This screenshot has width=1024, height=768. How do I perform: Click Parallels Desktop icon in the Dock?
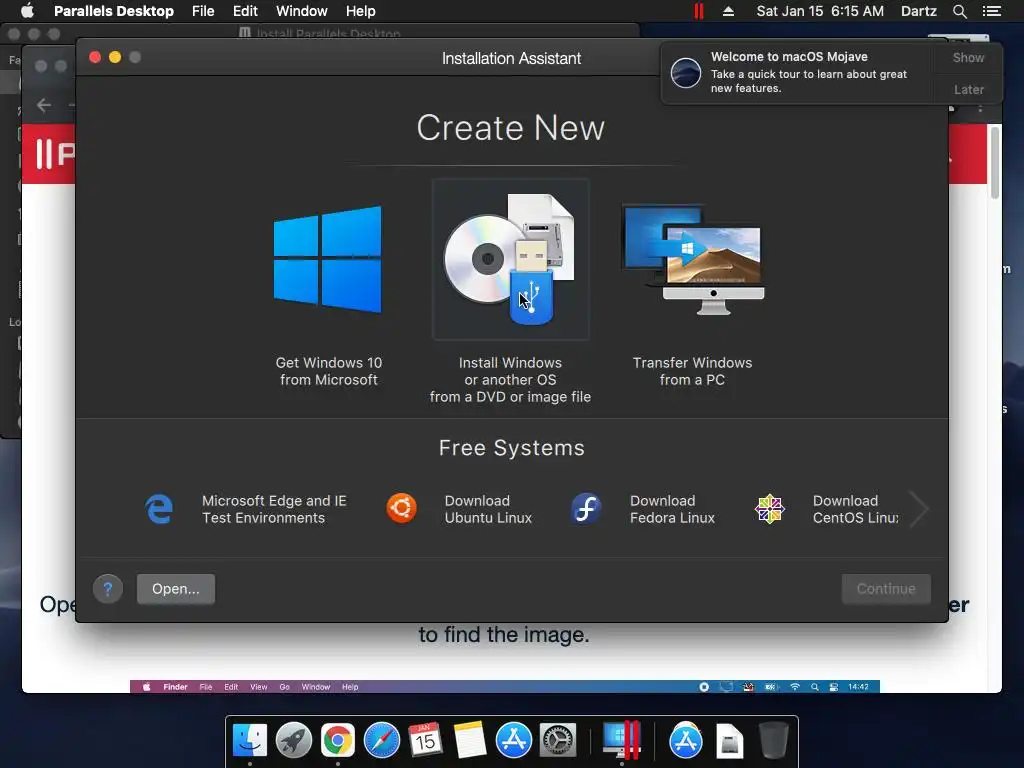point(622,740)
